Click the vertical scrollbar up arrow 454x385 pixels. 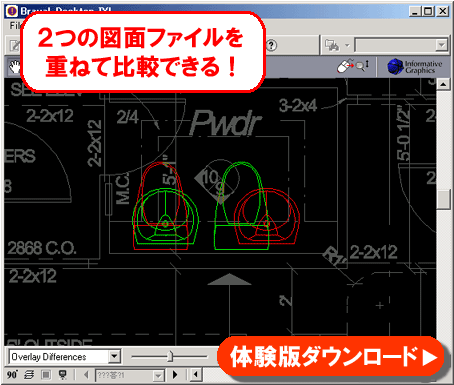pos(443,84)
